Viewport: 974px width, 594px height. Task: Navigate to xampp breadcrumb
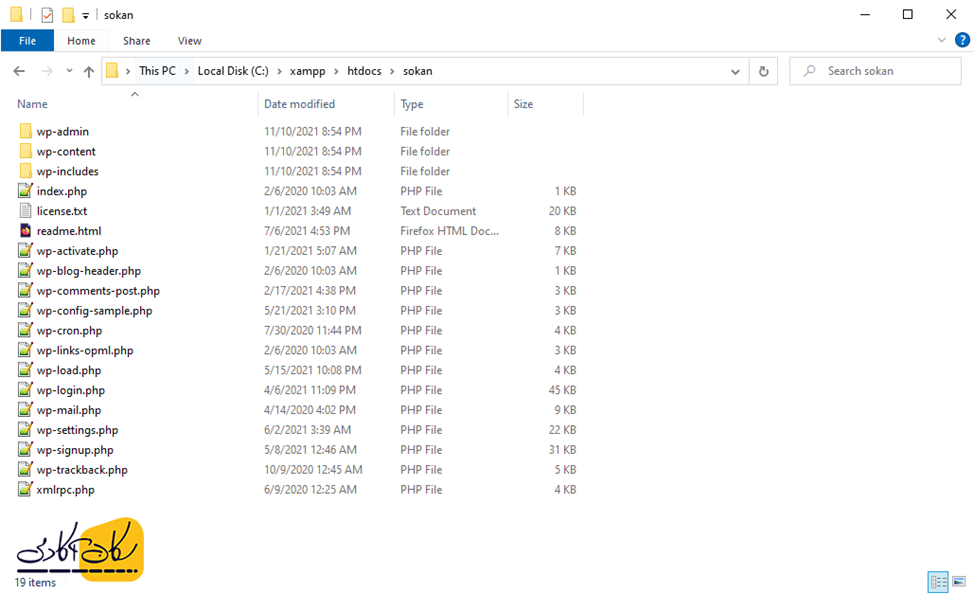click(307, 71)
